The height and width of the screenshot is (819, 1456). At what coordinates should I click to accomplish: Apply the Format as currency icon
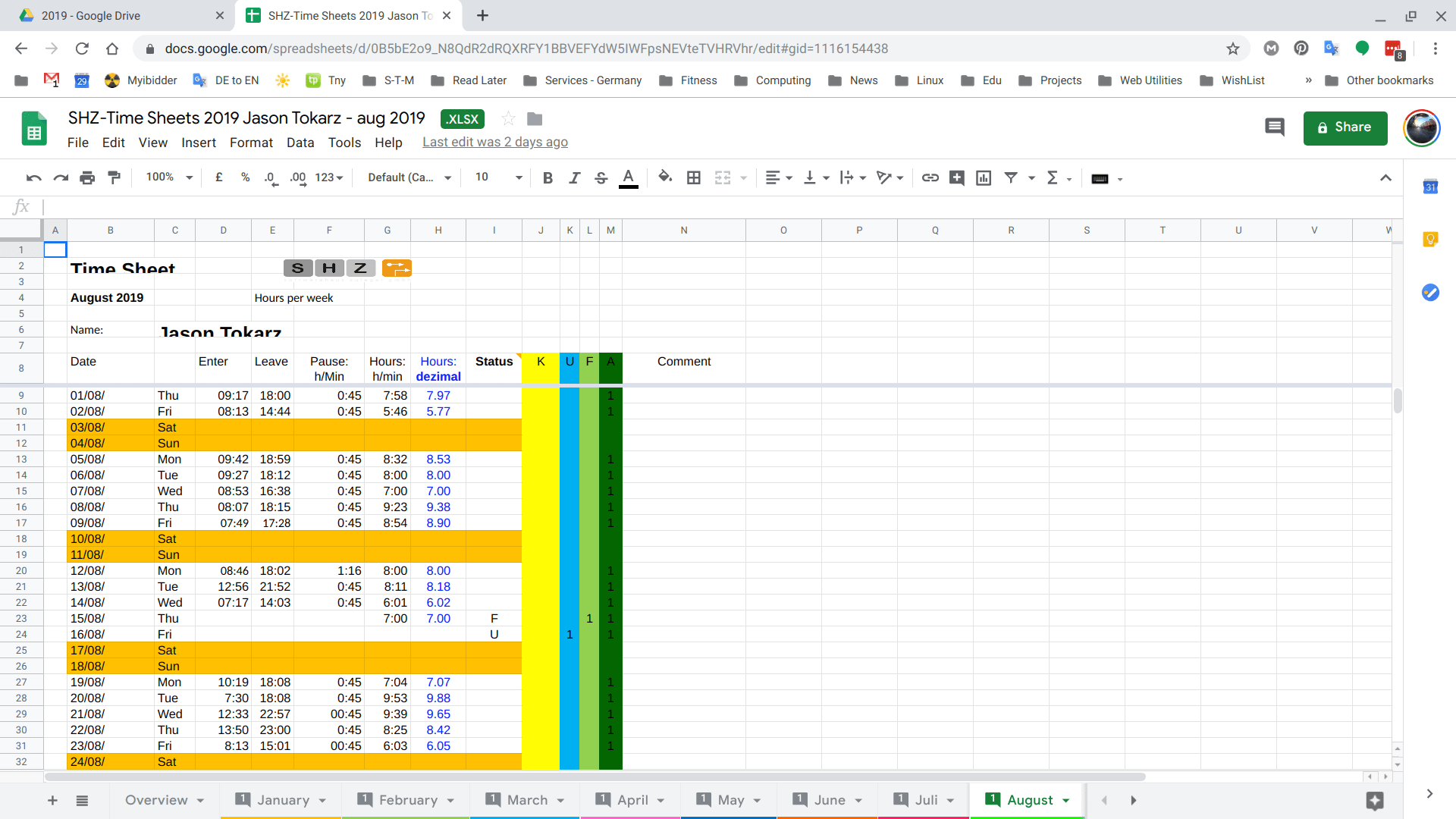click(219, 177)
